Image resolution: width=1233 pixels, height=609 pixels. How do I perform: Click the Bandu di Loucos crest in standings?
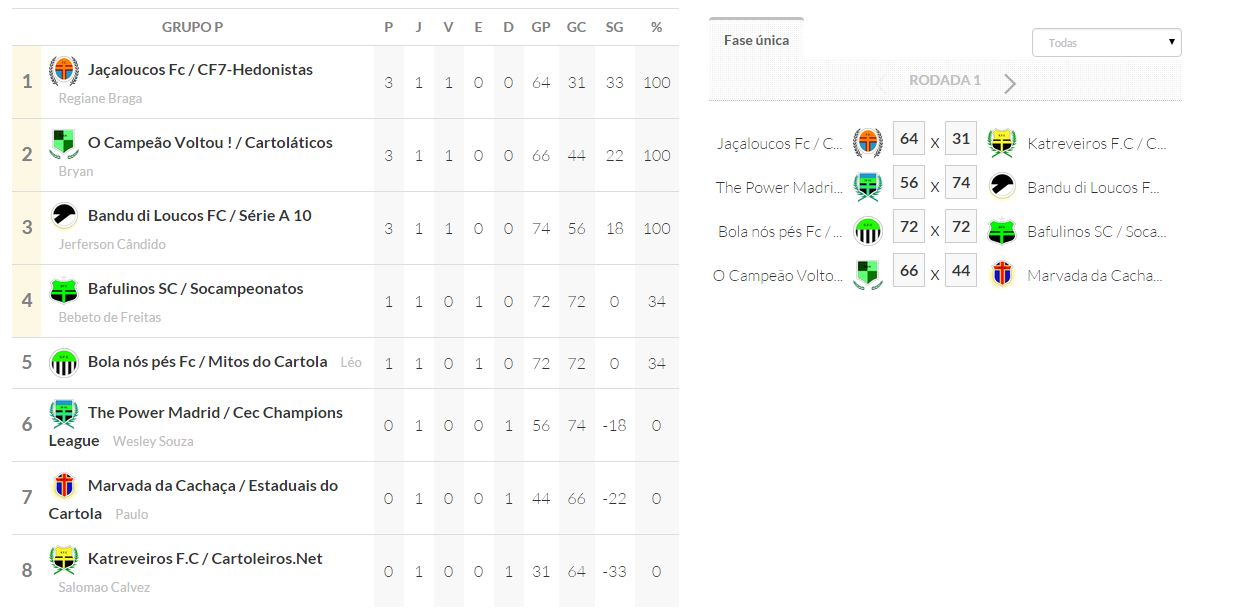(x=64, y=216)
